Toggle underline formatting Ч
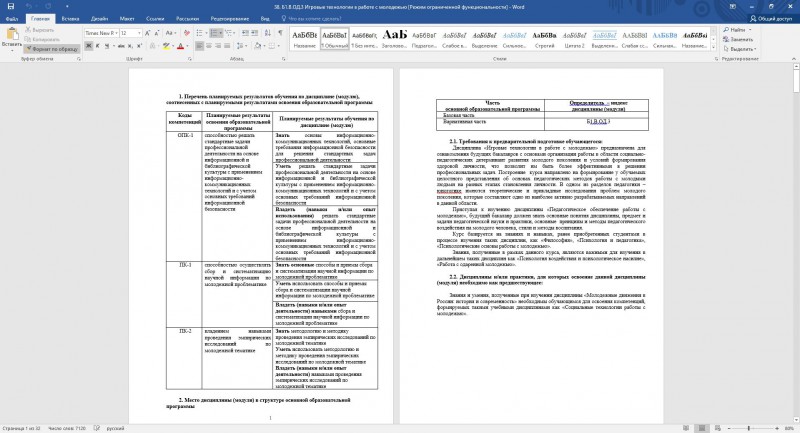The height and width of the screenshot is (433, 800). [x=106, y=46]
